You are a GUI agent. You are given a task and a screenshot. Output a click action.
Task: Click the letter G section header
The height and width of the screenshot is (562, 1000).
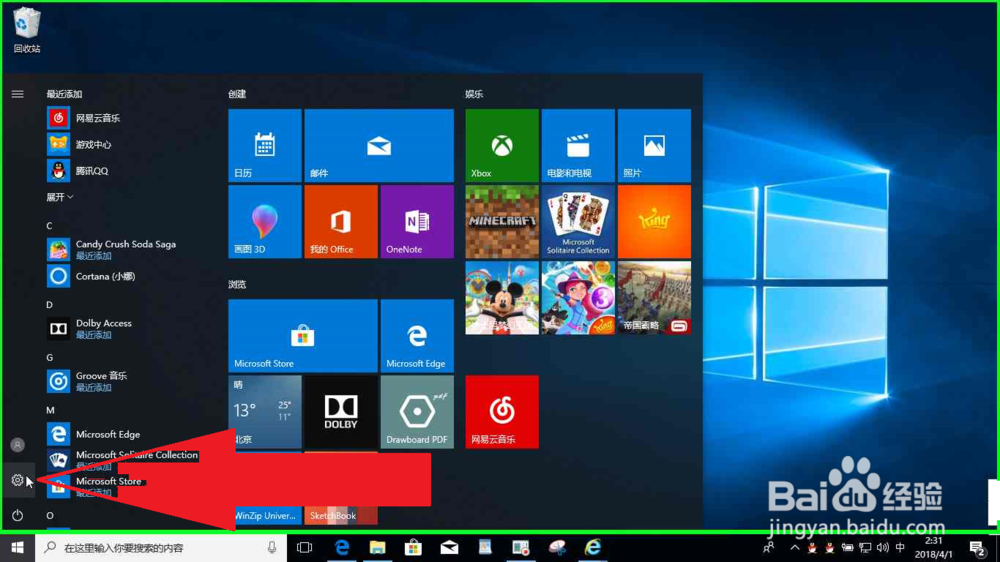[x=49, y=358]
